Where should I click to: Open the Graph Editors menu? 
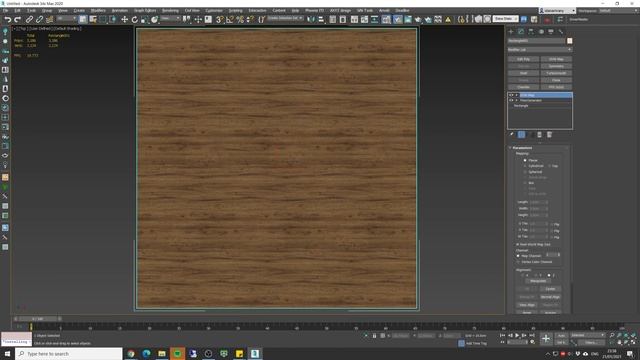point(145,11)
